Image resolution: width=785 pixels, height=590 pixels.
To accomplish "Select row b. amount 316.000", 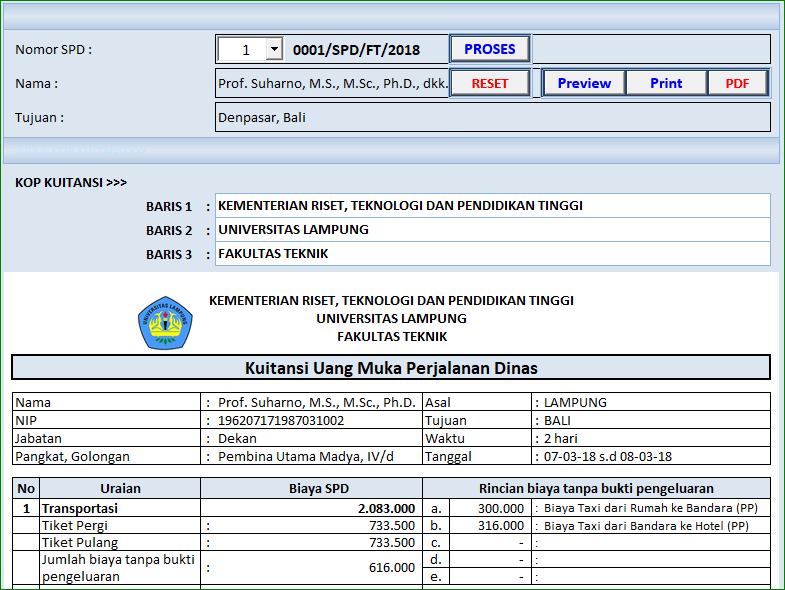I will [x=500, y=525].
